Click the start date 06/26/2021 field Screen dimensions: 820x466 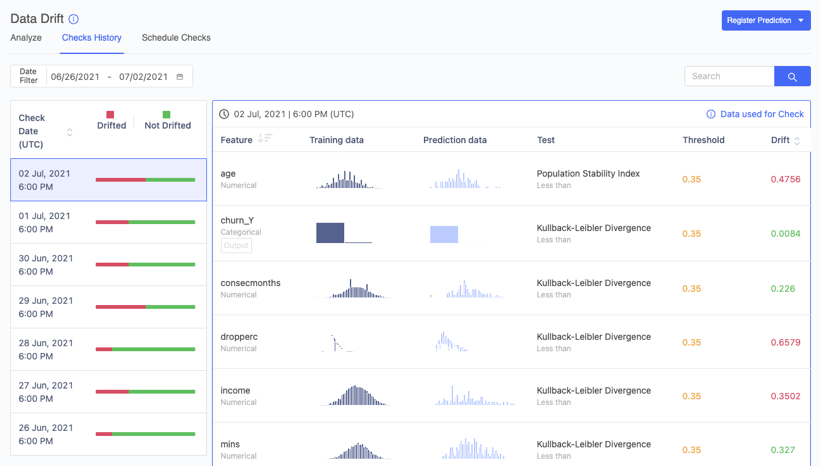tap(75, 77)
